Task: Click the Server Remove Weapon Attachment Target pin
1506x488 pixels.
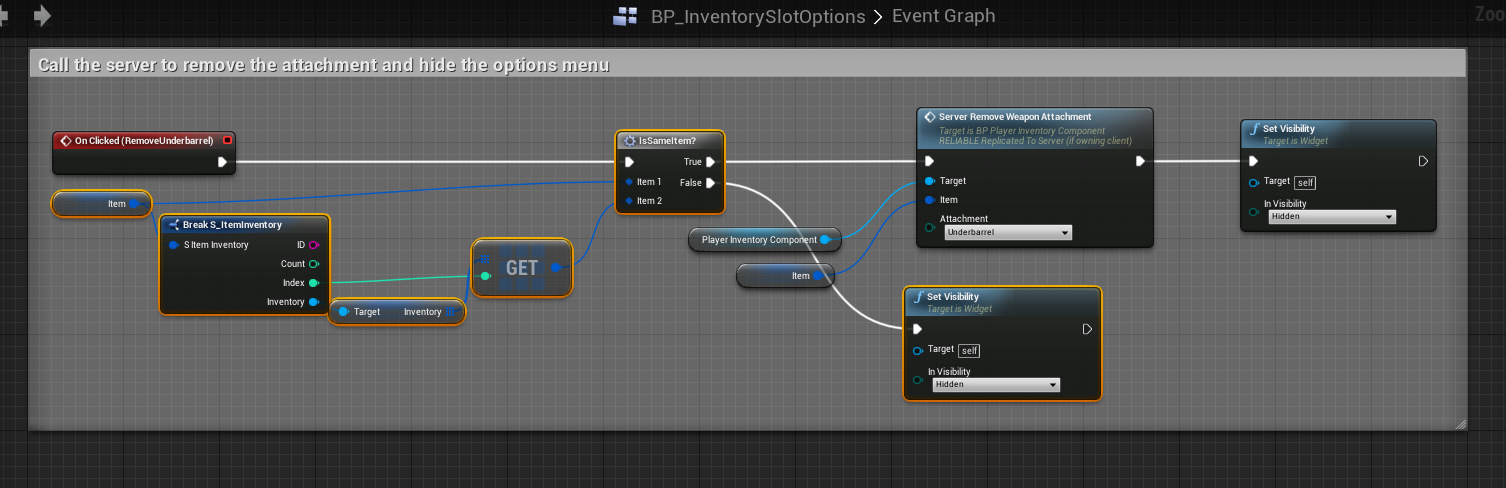Action: pyautogui.click(x=930, y=181)
